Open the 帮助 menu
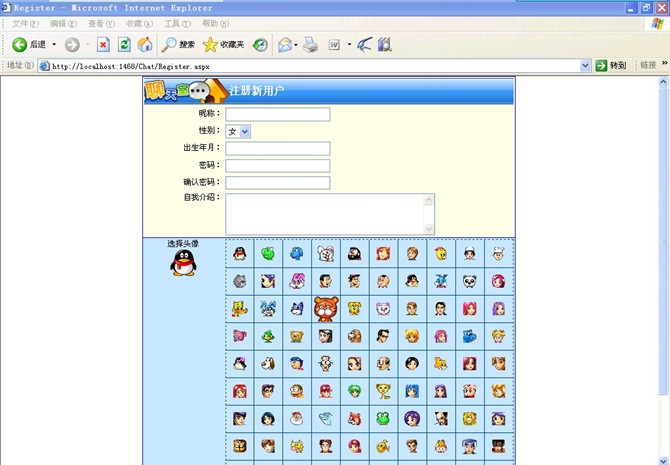The width and height of the screenshot is (670, 465). (x=215, y=24)
